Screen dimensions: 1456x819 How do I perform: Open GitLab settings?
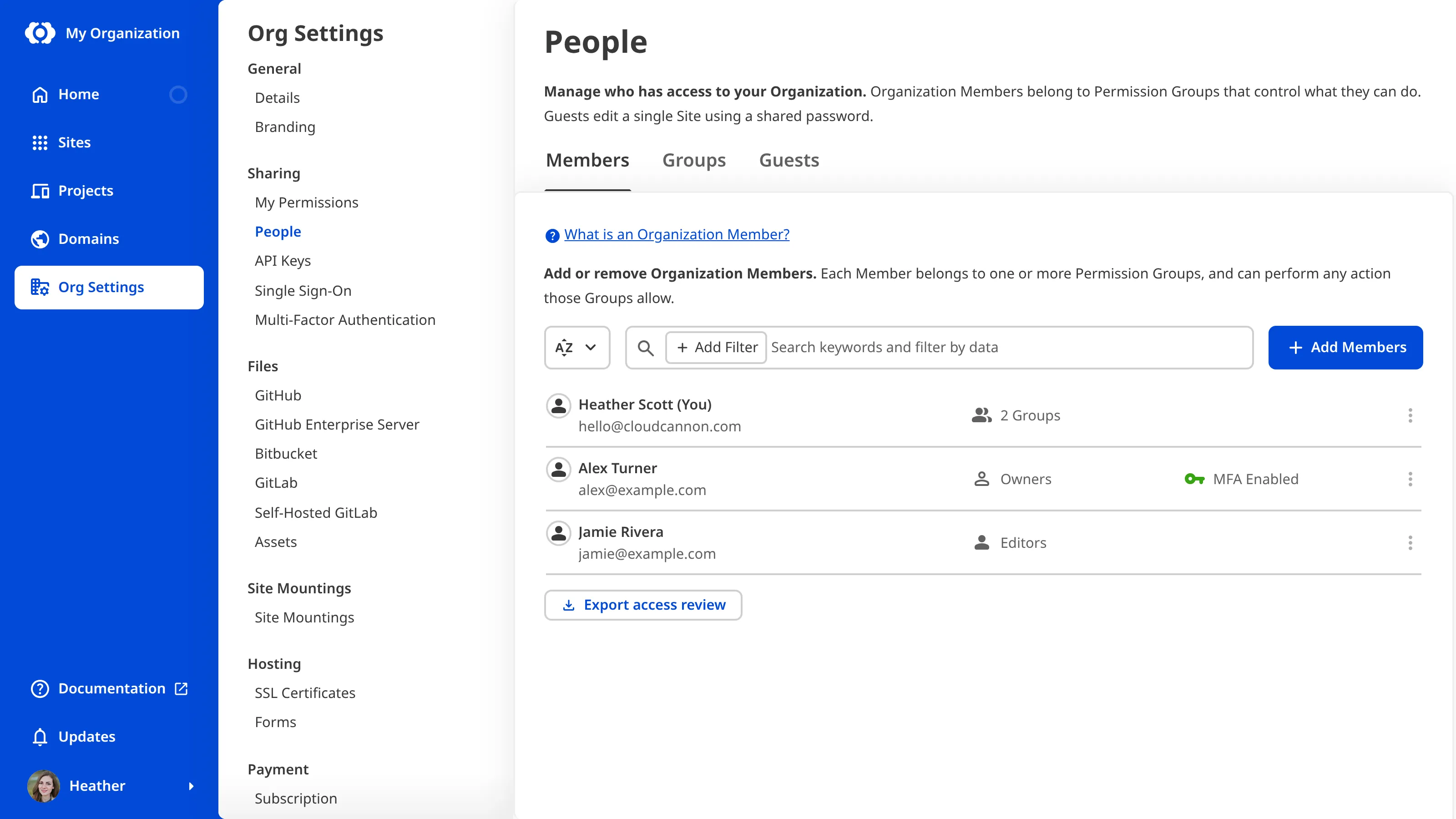click(x=276, y=483)
